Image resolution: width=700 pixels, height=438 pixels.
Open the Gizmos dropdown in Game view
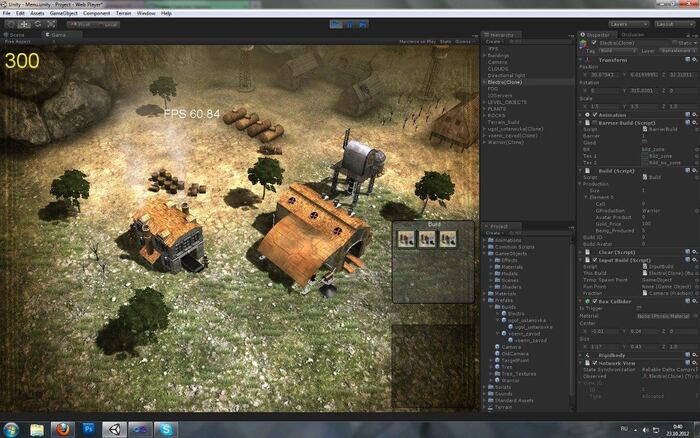[x=464, y=42]
